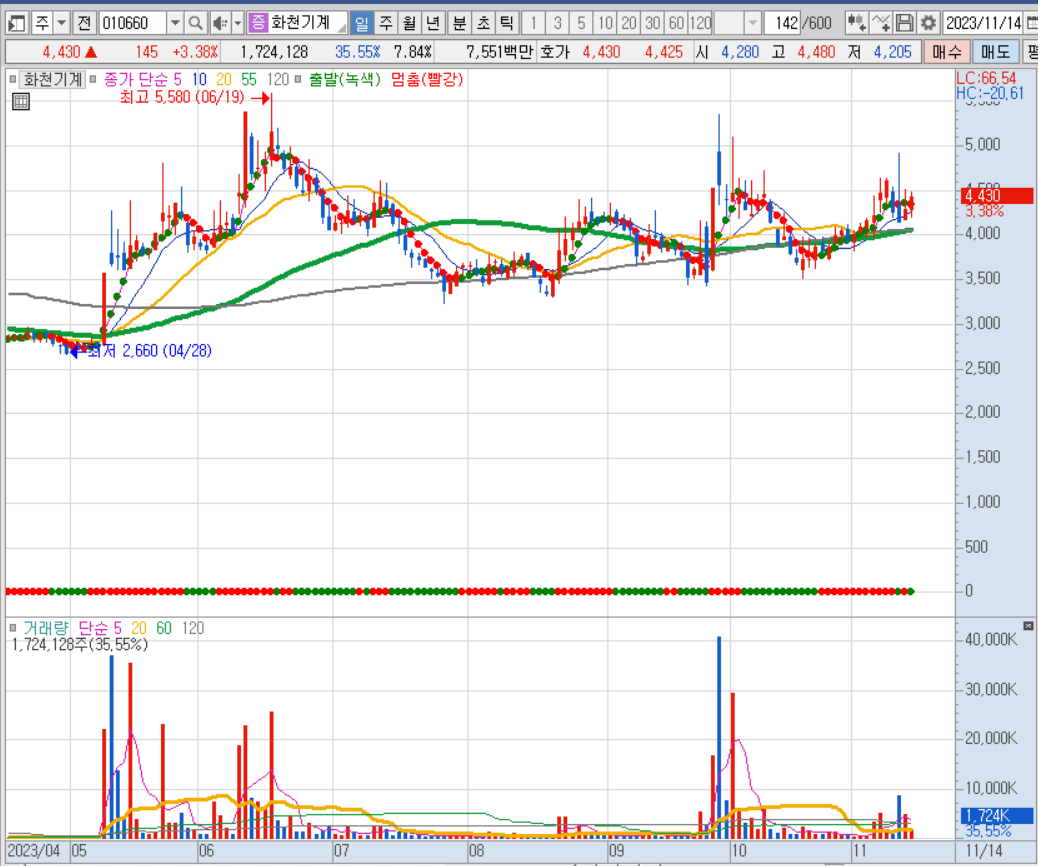This screenshot has height=866, width=1038.
Task: Switch to the 틱 tick chart
Action: [x=506, y=24]
